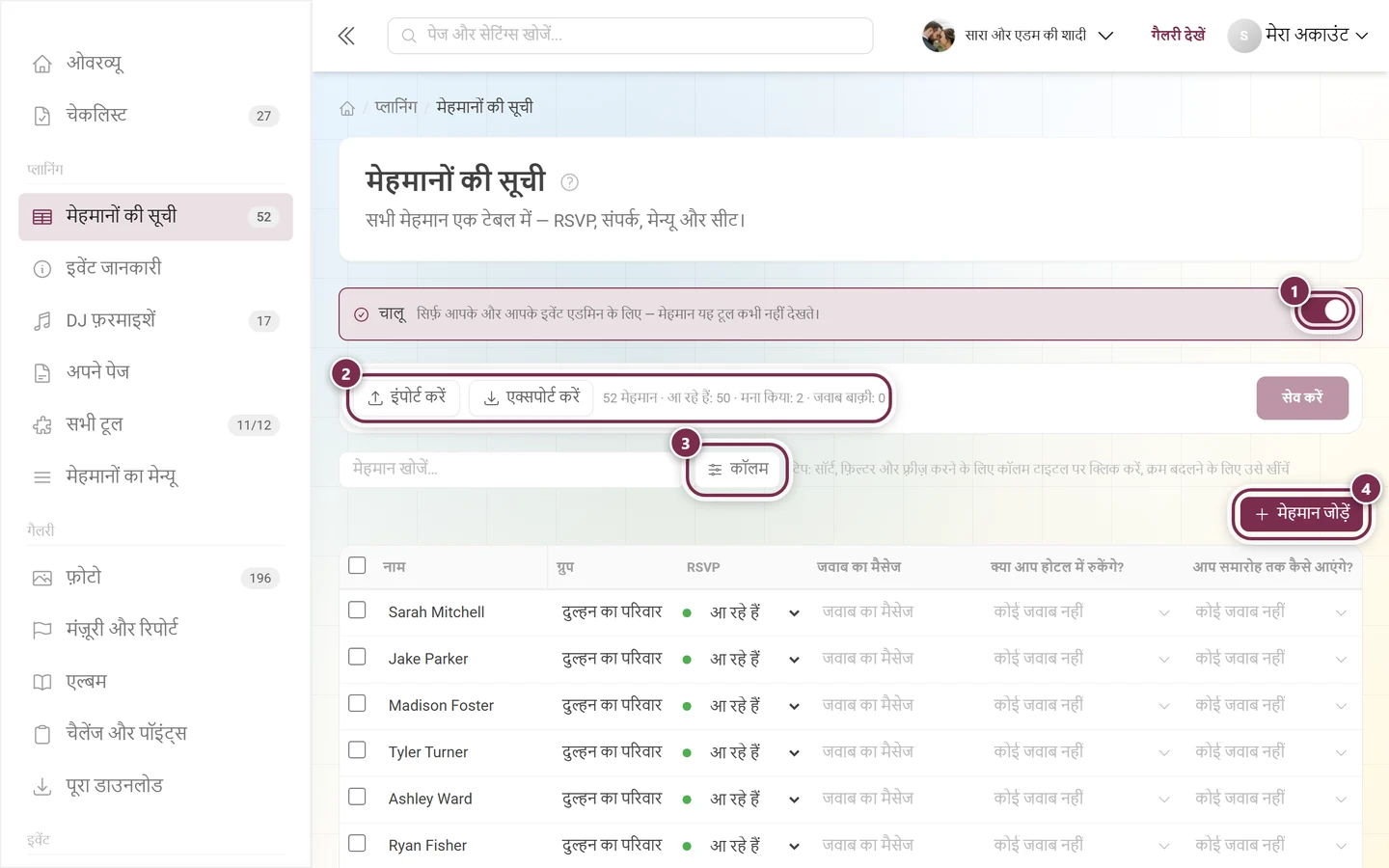This screenshot has width=1389, height=868.
Task: Select Jake Parker's row checkbox
Action: click(x=357, y=657)
